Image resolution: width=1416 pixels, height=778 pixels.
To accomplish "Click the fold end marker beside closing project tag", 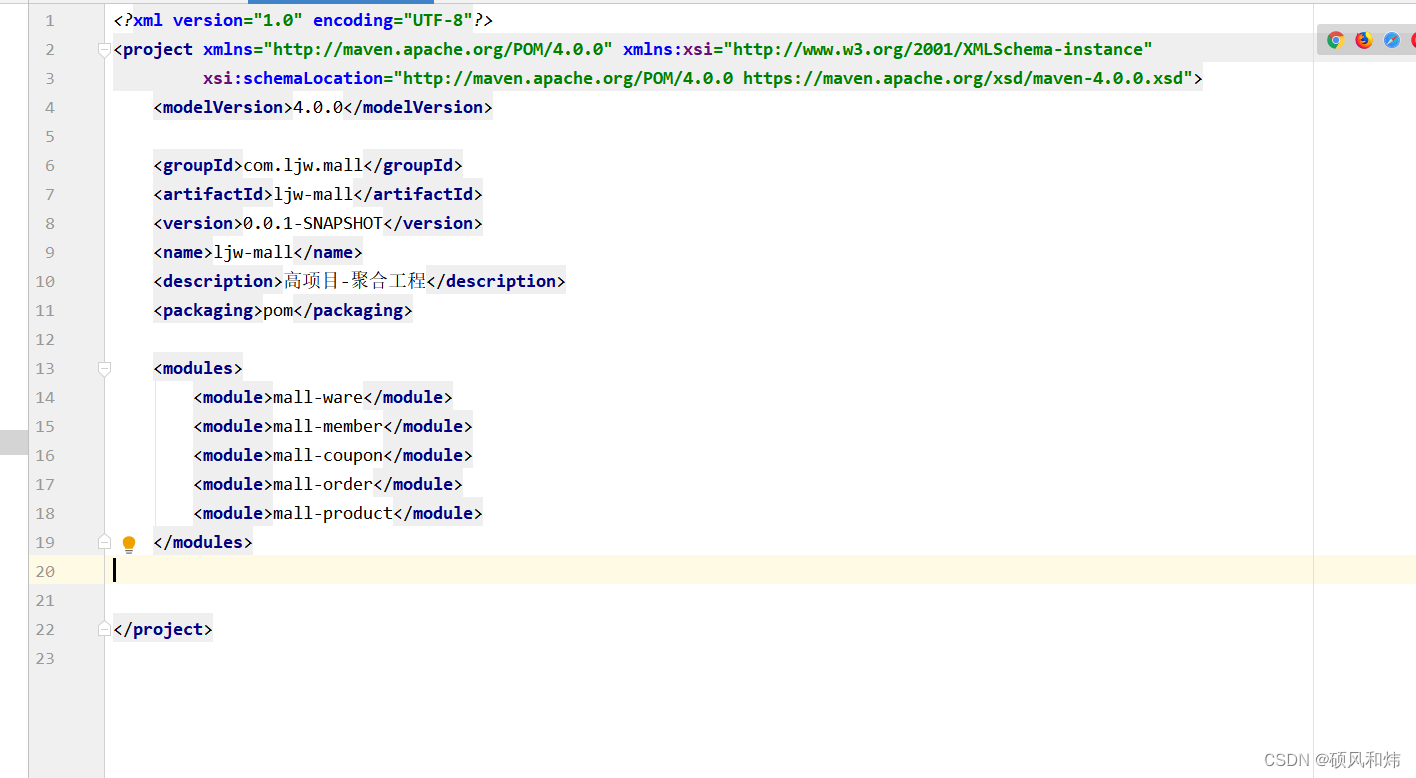I will pos(104,629).
